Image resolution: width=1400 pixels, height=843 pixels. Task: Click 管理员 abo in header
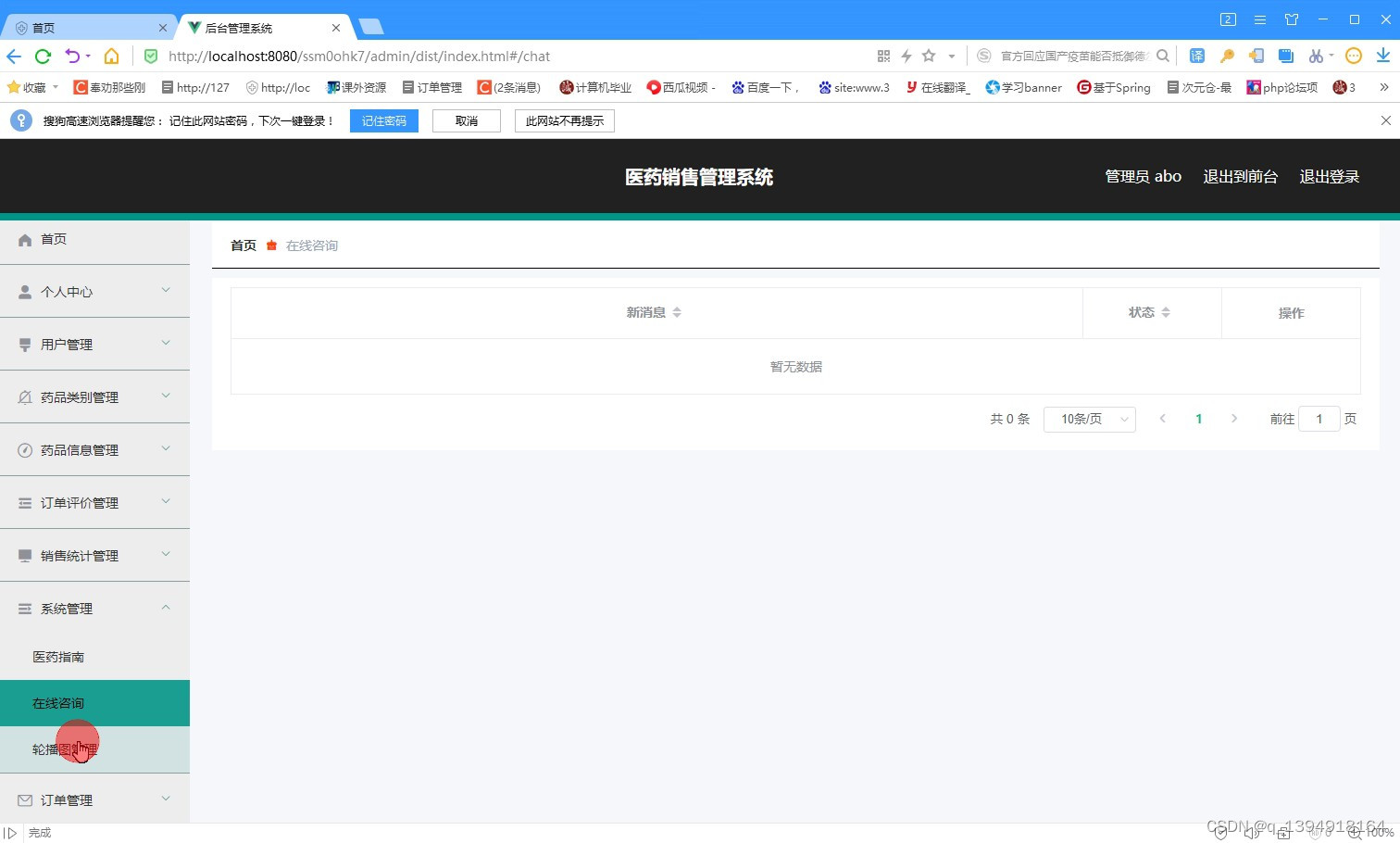[x=1144, y=177]
